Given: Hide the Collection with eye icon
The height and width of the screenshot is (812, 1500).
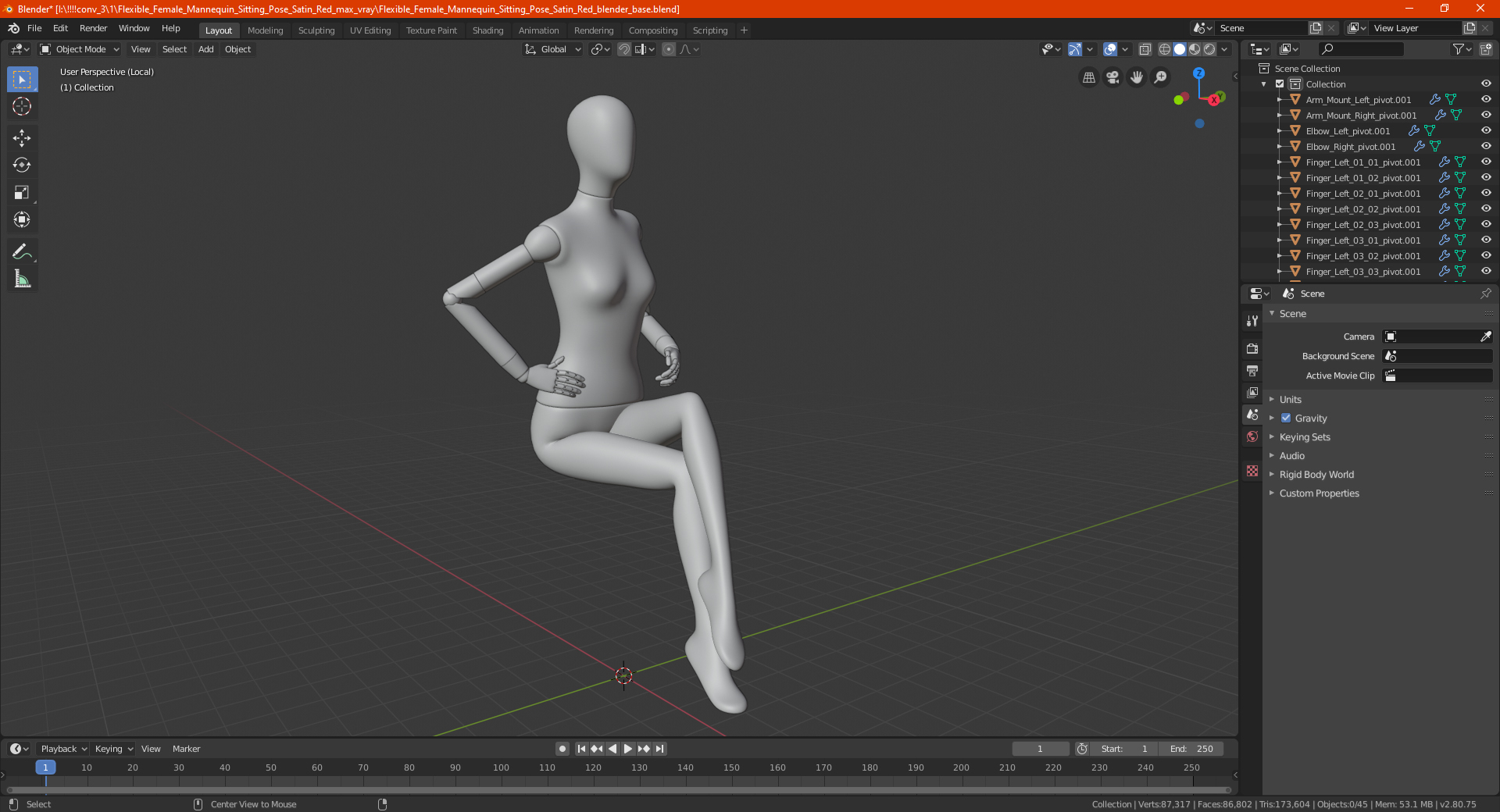Looking at the screenshot, I should point(1486,84).
